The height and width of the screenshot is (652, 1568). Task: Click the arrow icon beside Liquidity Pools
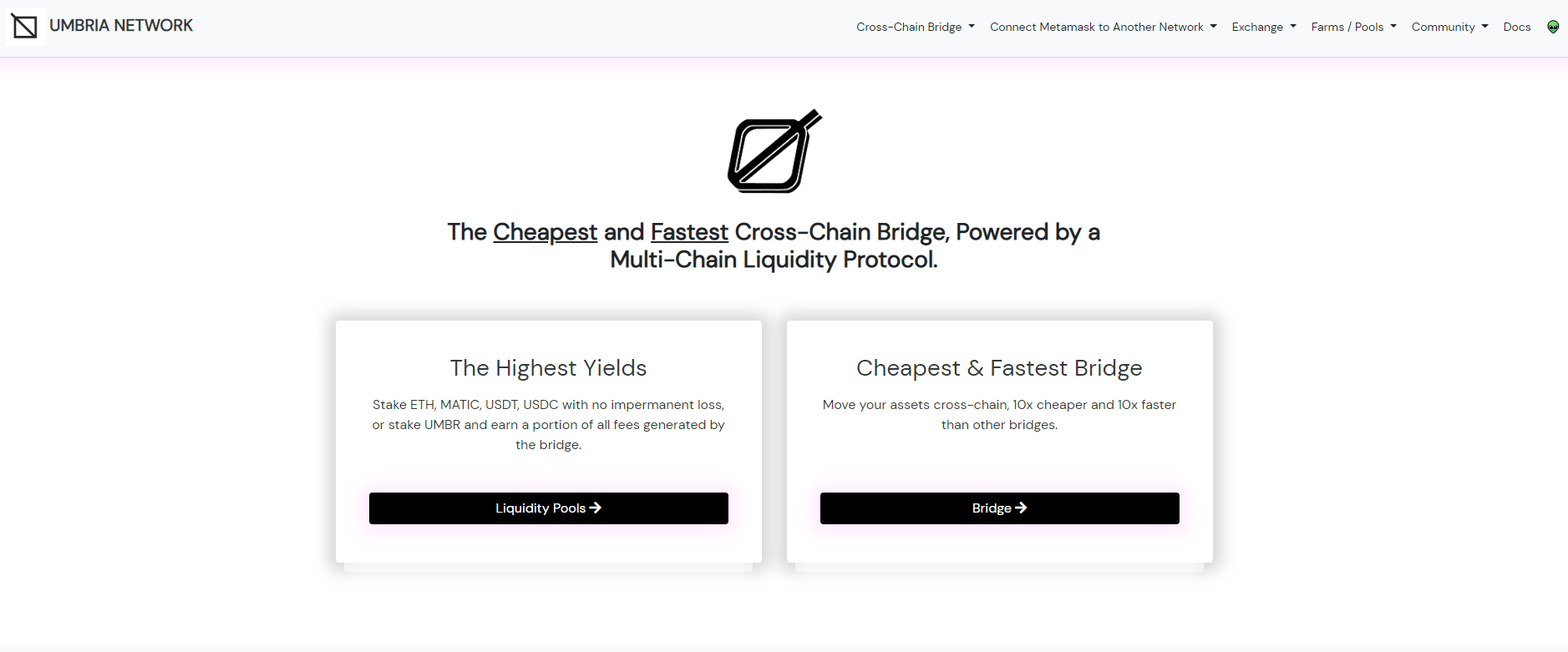596,508
